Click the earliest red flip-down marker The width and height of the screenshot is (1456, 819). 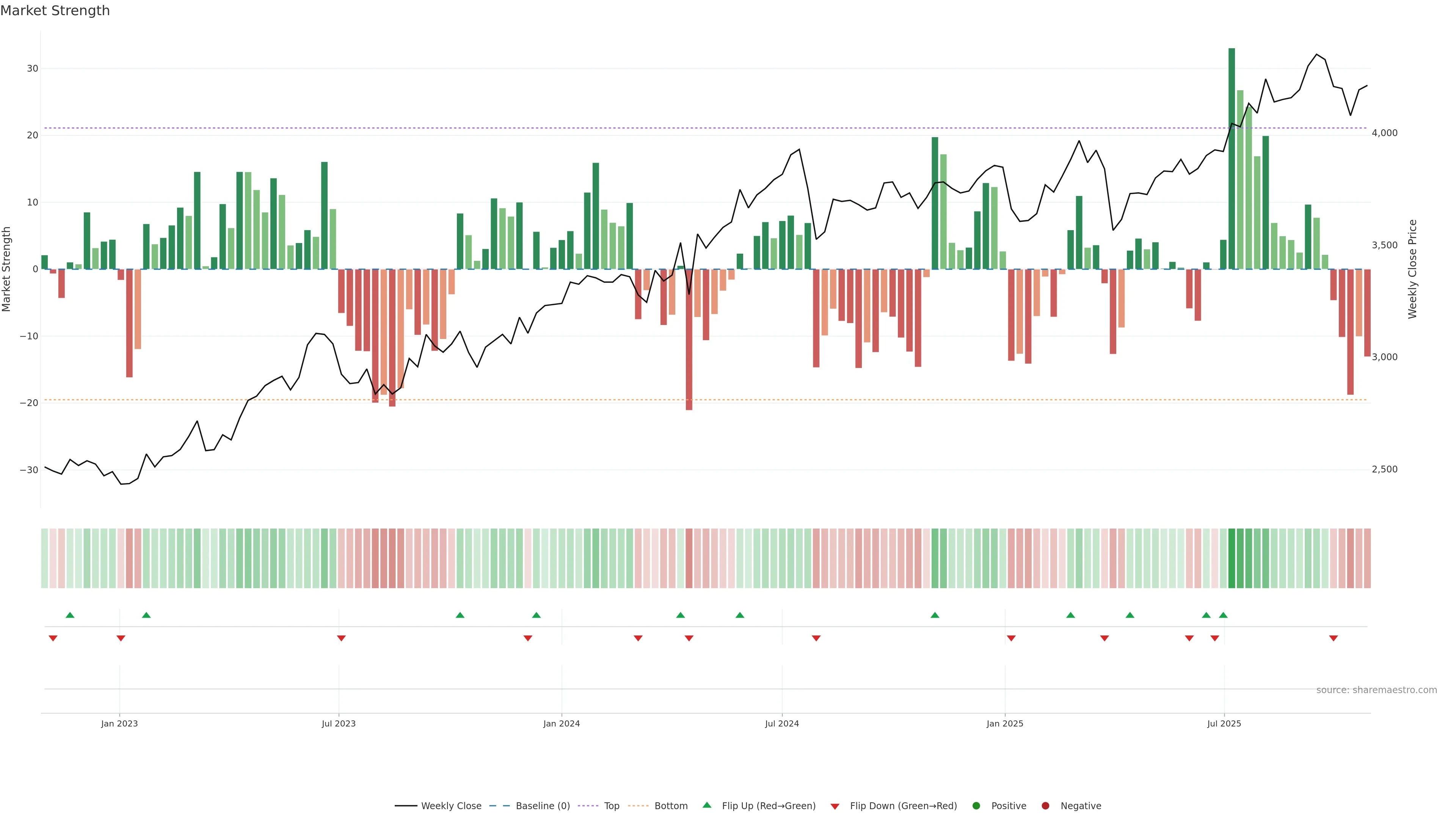coord(53,638)
